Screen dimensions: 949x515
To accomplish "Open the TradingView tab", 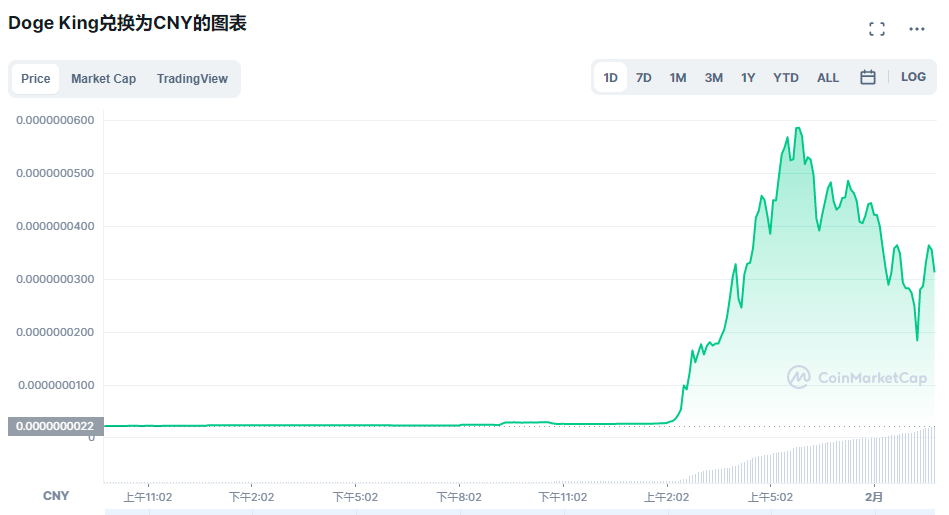I will coord(192,79).
